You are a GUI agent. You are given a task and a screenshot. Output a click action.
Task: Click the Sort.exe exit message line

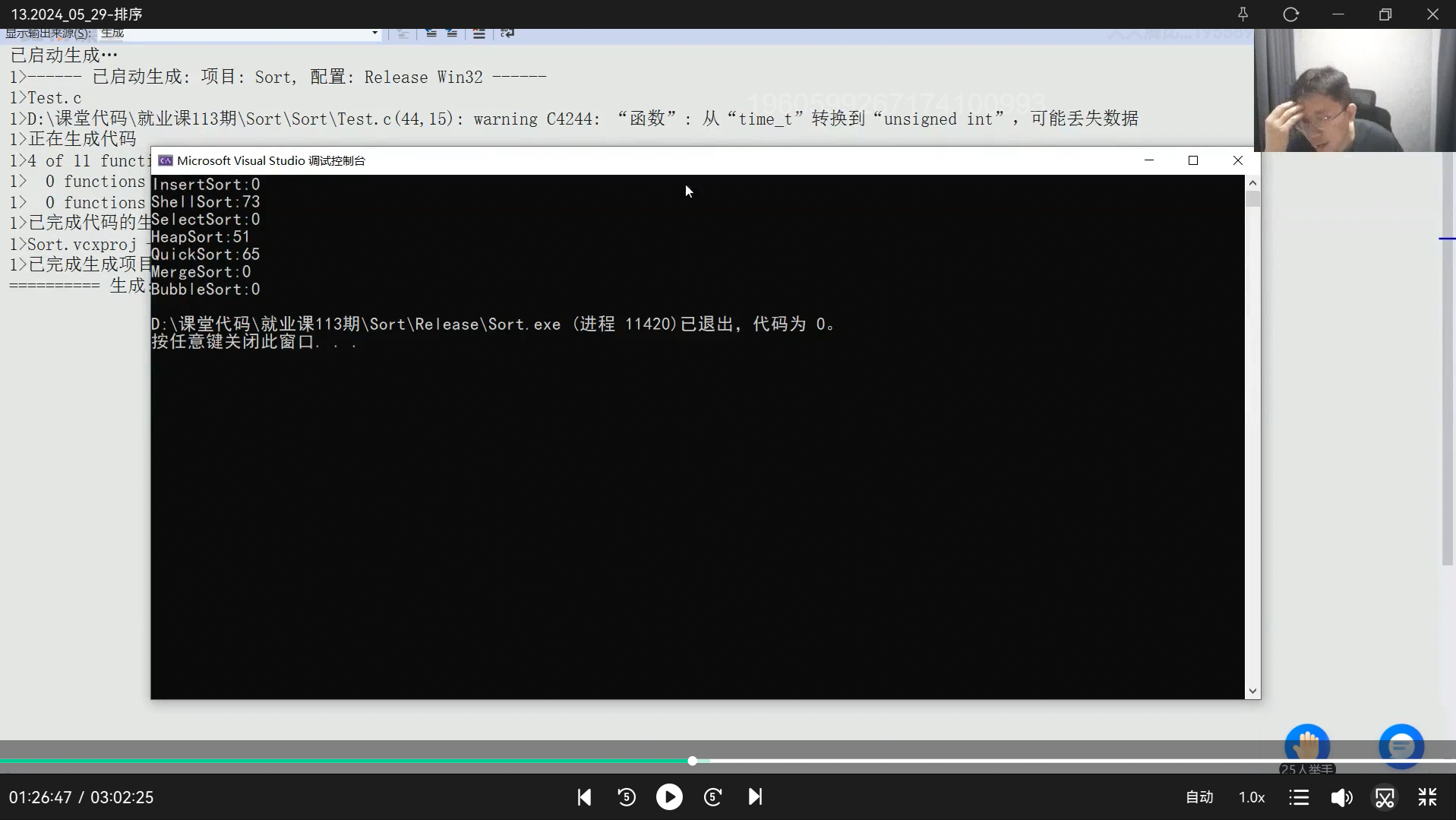(494, 325)
